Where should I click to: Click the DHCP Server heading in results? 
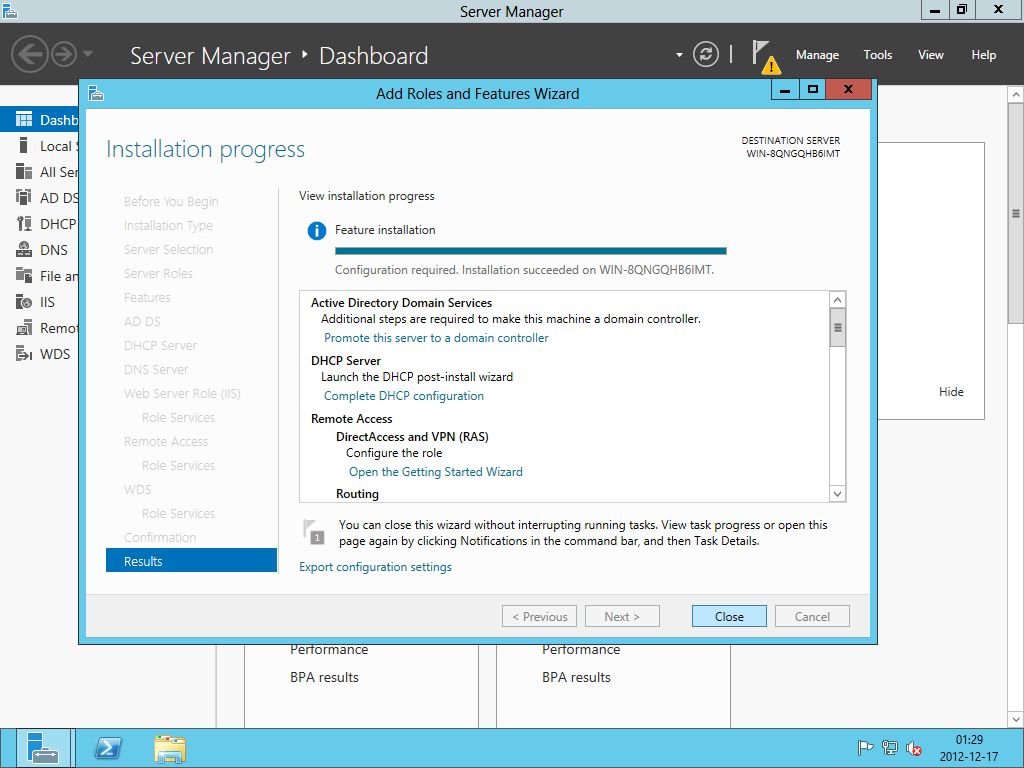345,360
